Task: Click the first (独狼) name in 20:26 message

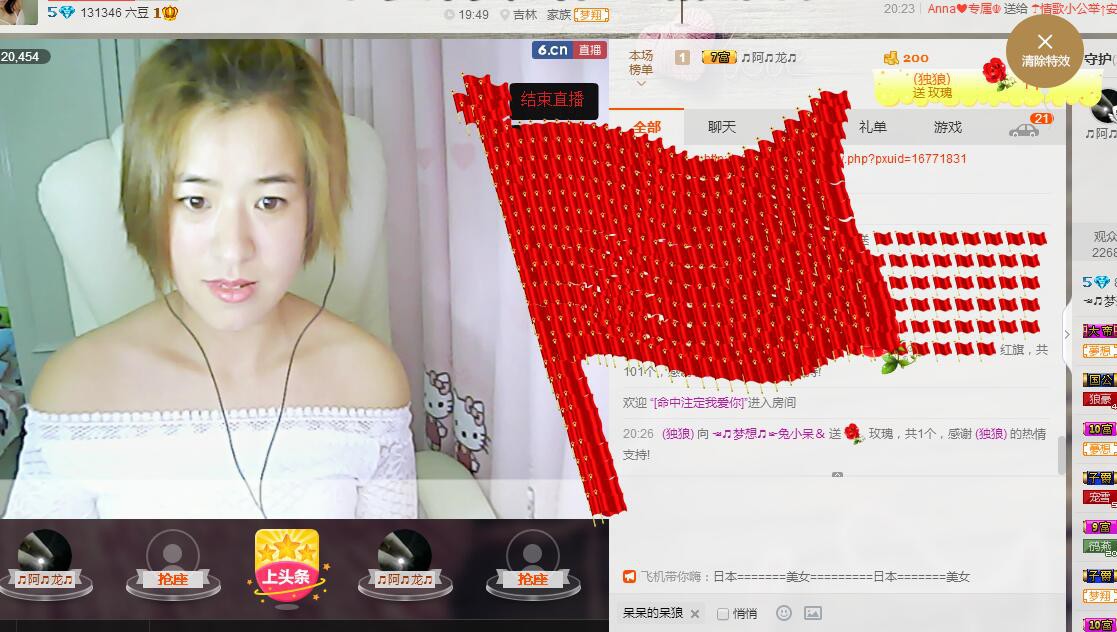Action: 677,433
